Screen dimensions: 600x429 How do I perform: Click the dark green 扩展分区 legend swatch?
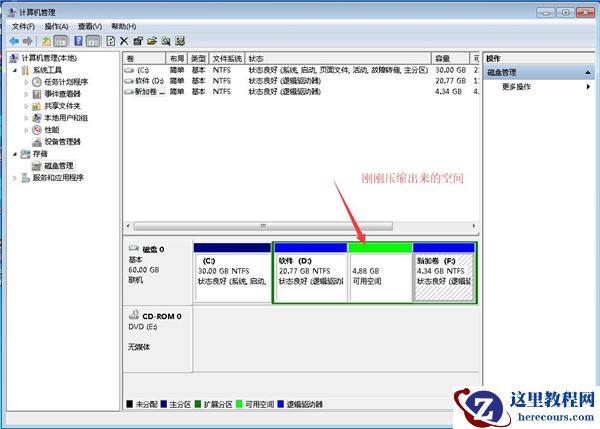click(198, 404)
